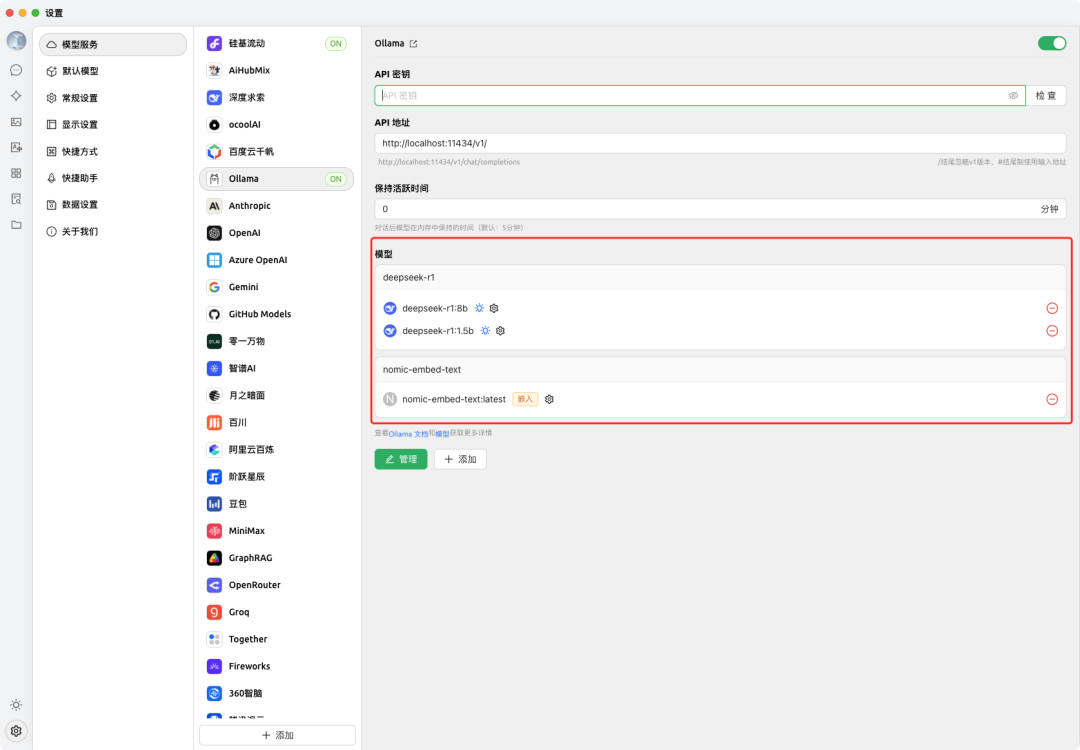Select 显示设置 in settings menu
Image resolution: width=1080 pixels, height=750 pixels.
[113, 125]
